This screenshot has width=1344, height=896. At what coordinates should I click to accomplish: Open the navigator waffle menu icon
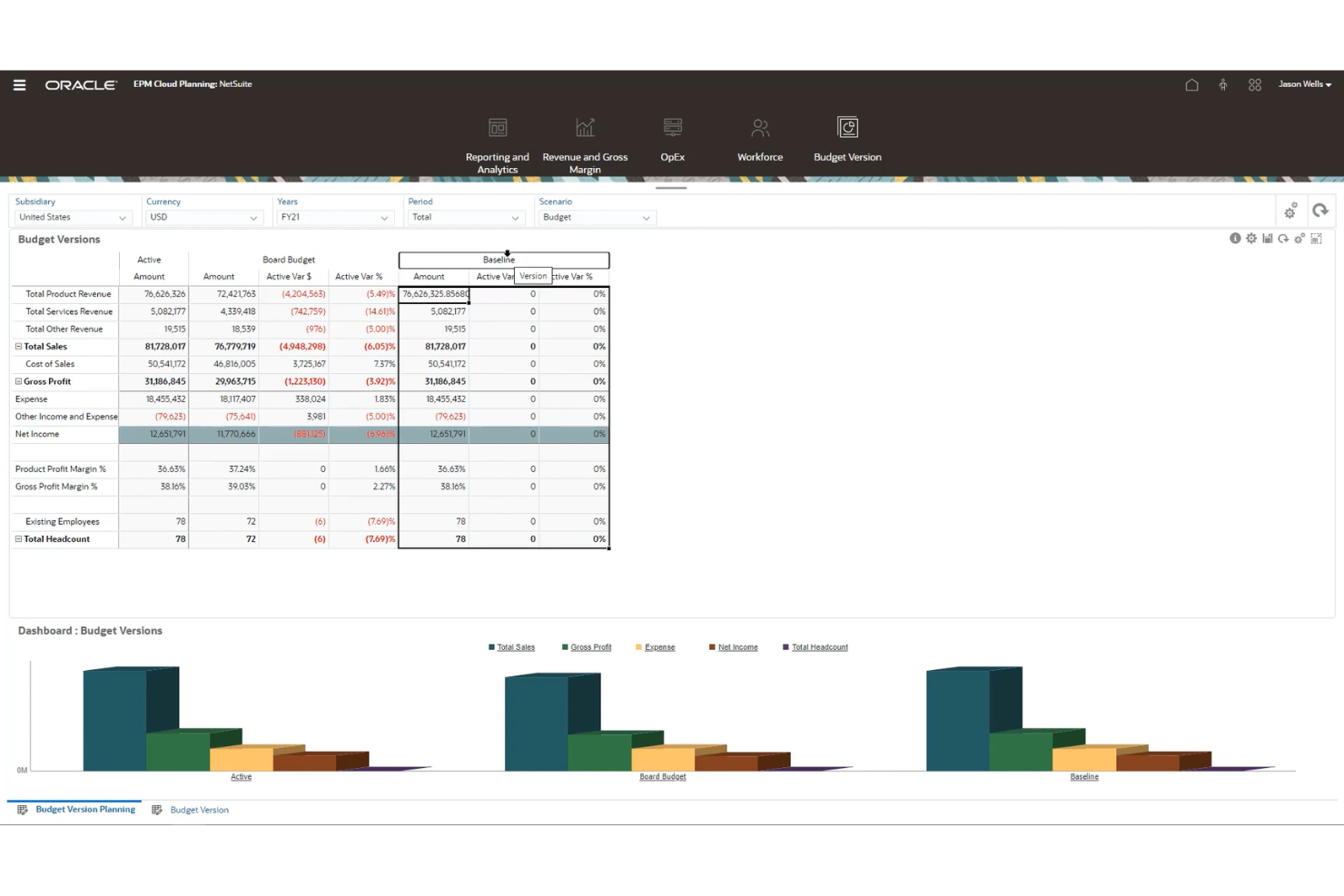tap(1255, 84)
